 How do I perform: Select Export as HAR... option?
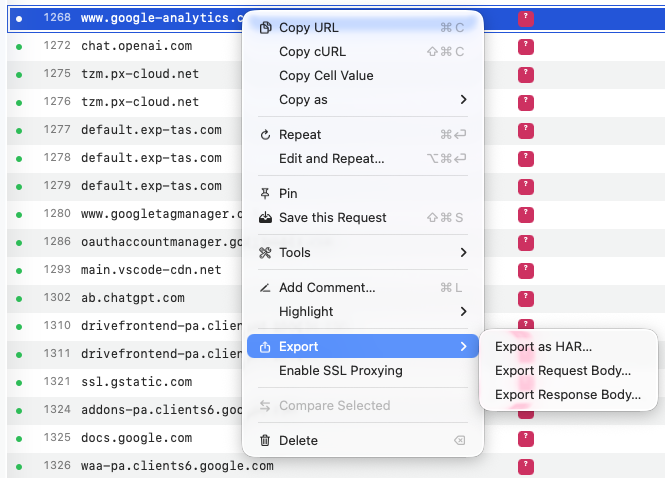(x=543, y=347)
